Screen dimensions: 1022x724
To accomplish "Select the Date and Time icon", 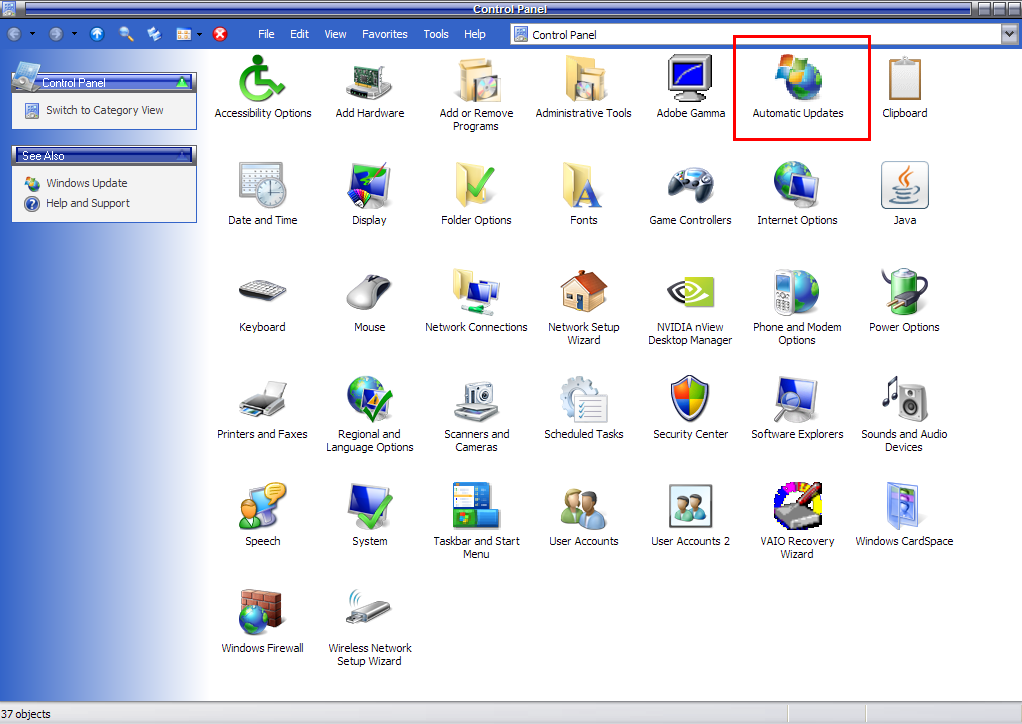I will tap(262, 185).
